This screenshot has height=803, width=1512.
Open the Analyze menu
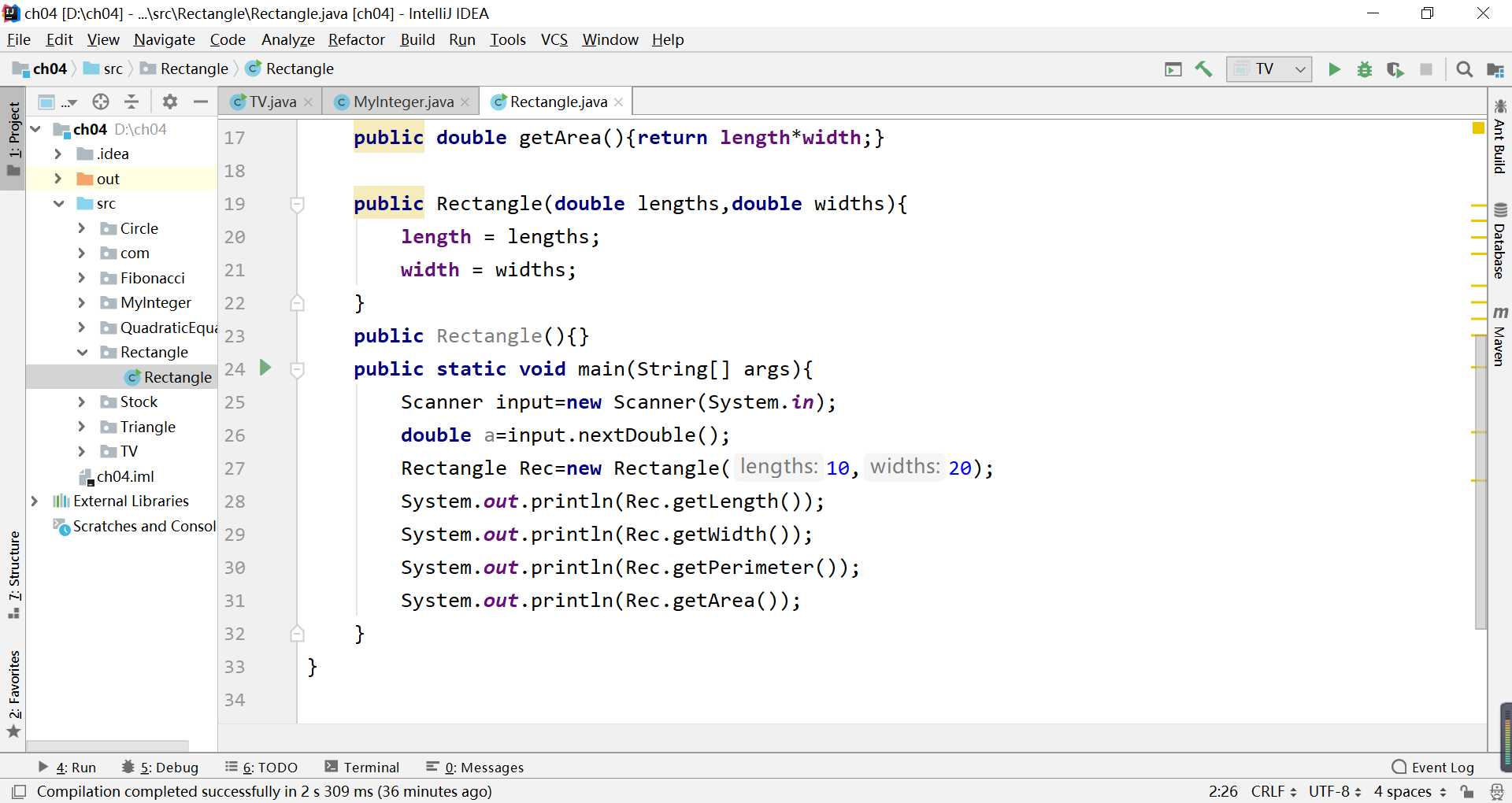pos(287,39)
